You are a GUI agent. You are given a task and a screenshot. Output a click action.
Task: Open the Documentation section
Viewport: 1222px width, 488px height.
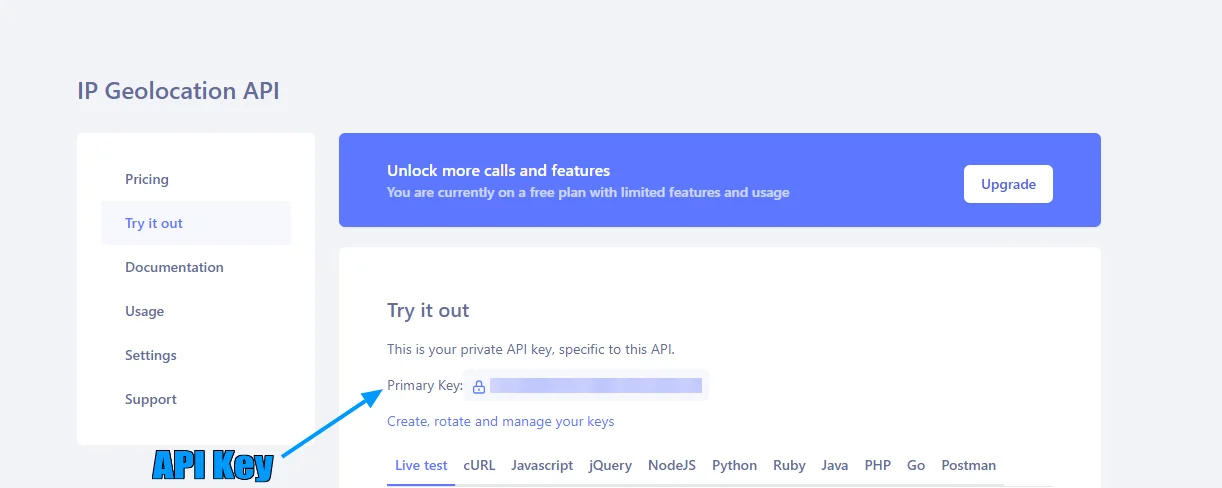click(x=174, y=267)
